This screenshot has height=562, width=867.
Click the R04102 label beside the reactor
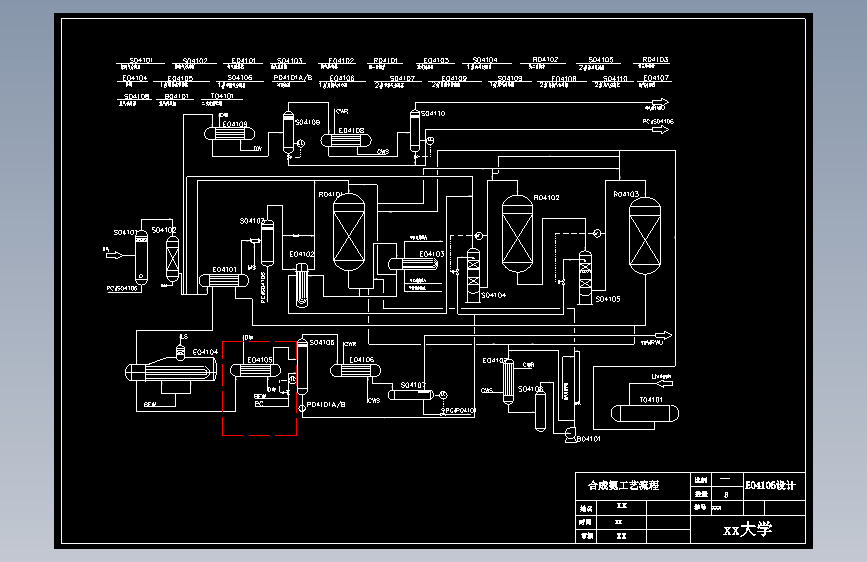[546, 197]
